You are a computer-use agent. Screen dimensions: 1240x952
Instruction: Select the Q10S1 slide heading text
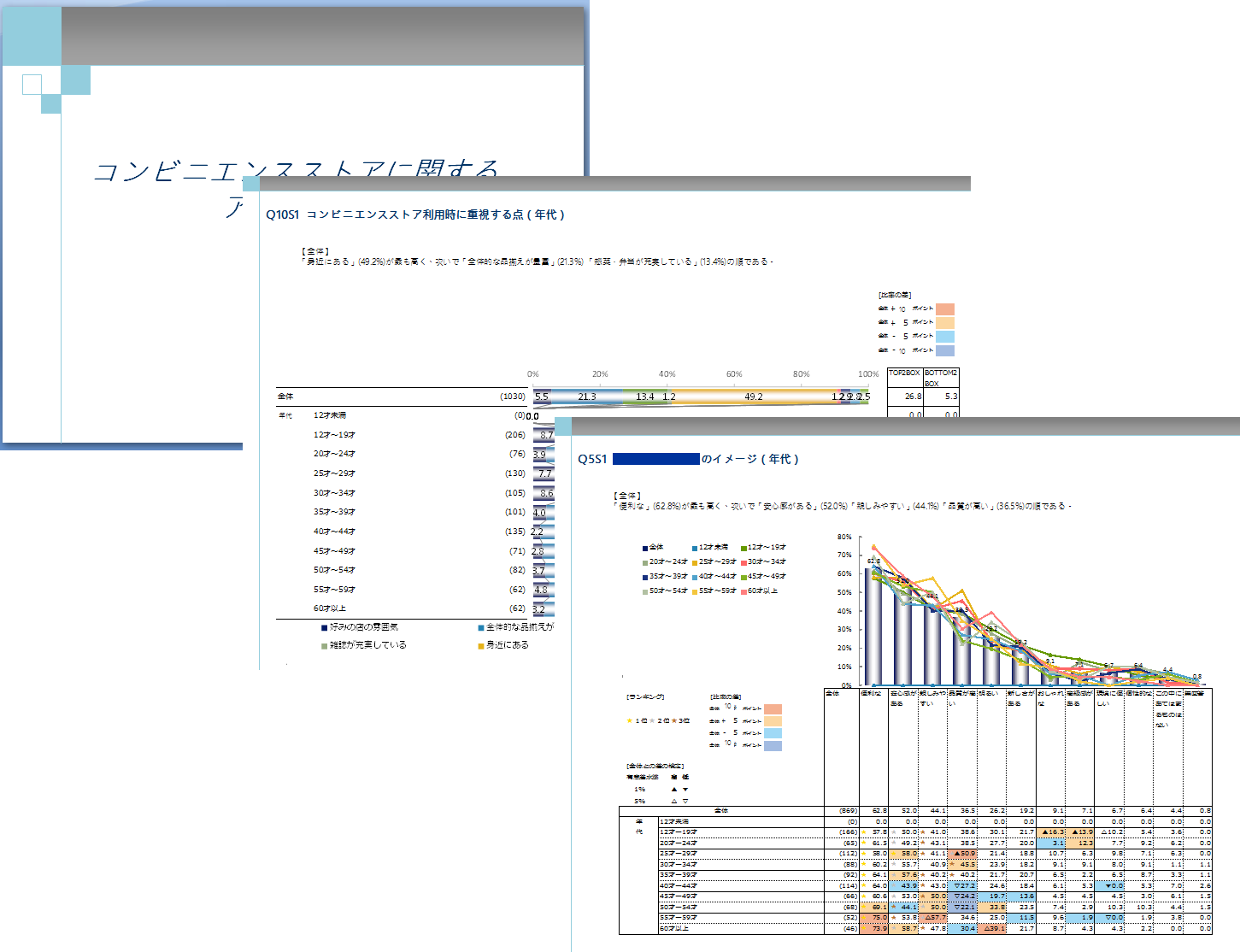pos(415,214)
